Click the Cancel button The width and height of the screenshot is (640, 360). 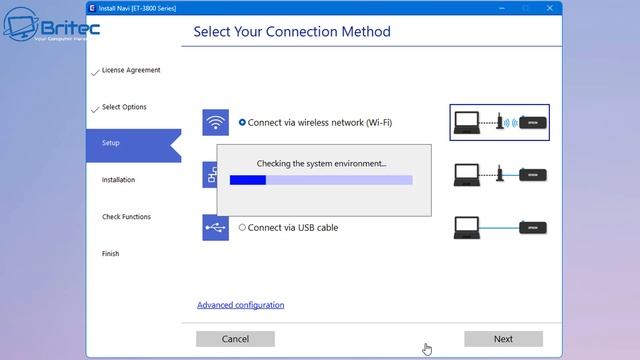click(235, 339)
